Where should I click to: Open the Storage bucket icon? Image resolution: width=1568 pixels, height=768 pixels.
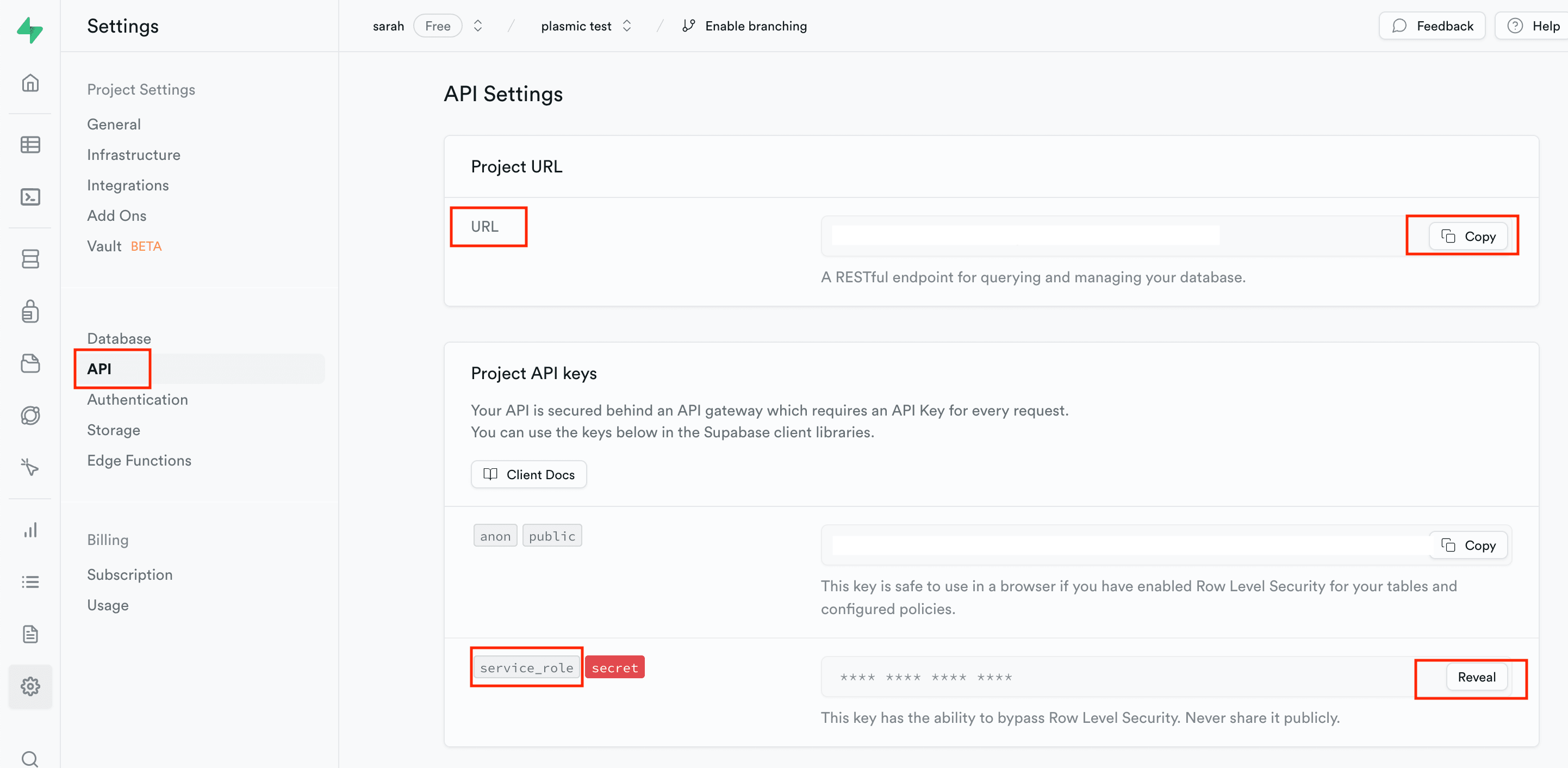[30, 363]
